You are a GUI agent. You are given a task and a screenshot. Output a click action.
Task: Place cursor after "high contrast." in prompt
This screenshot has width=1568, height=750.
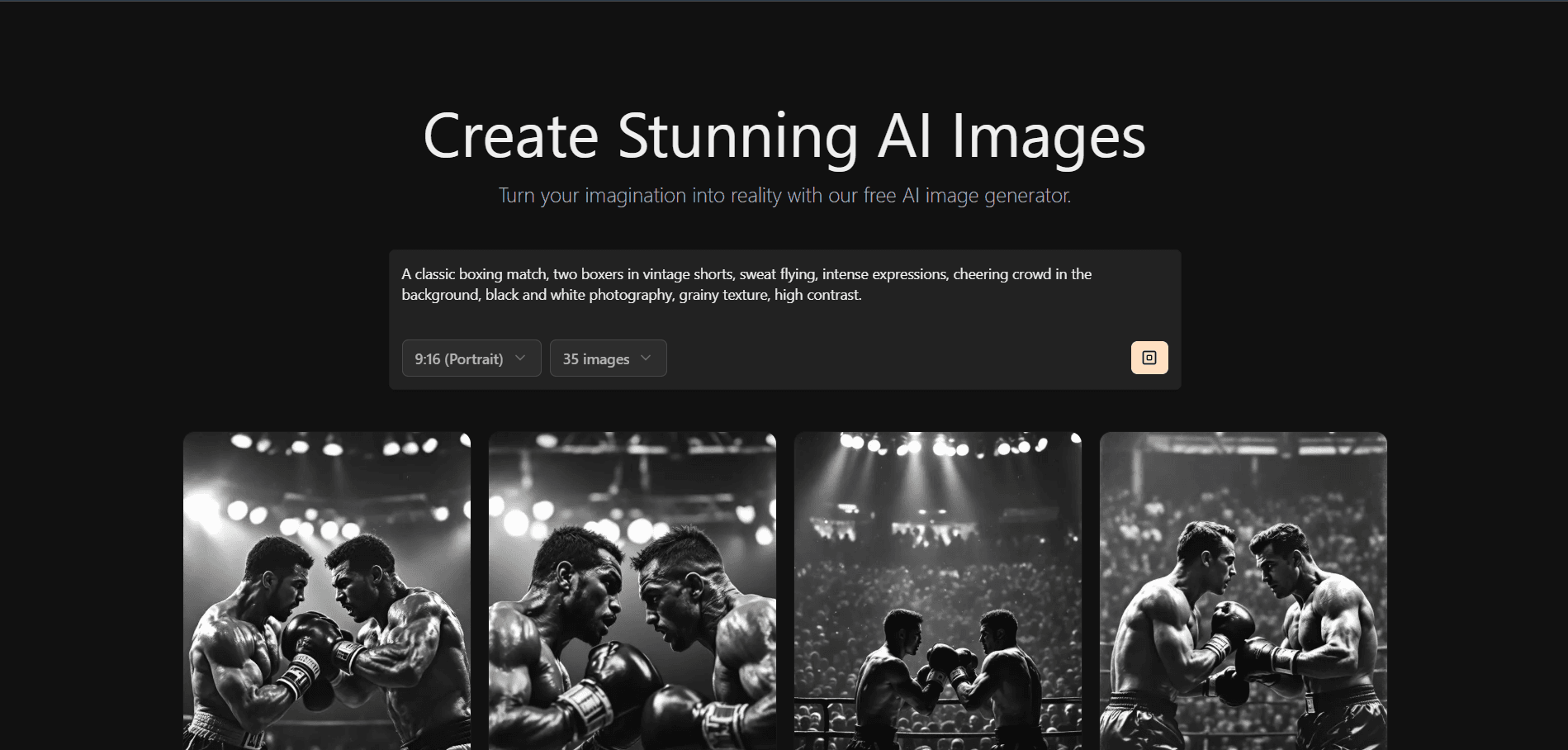pos(863,295)
